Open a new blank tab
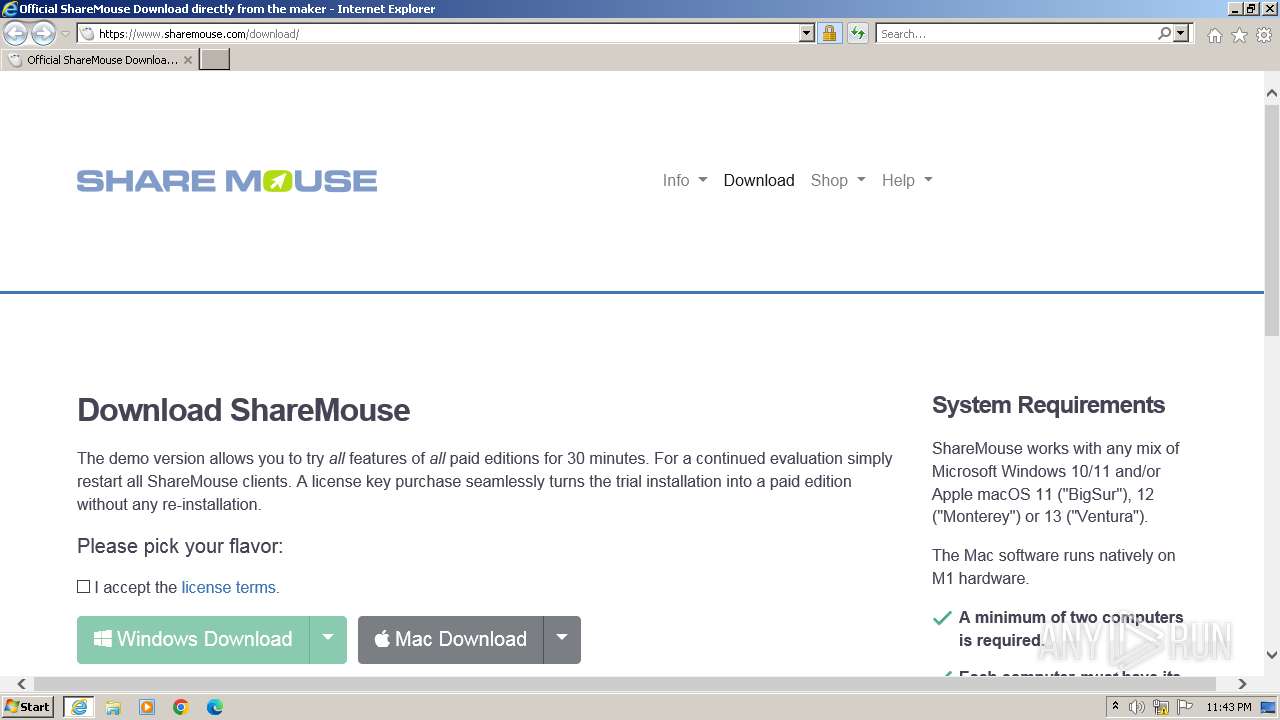 pos(215,59)
